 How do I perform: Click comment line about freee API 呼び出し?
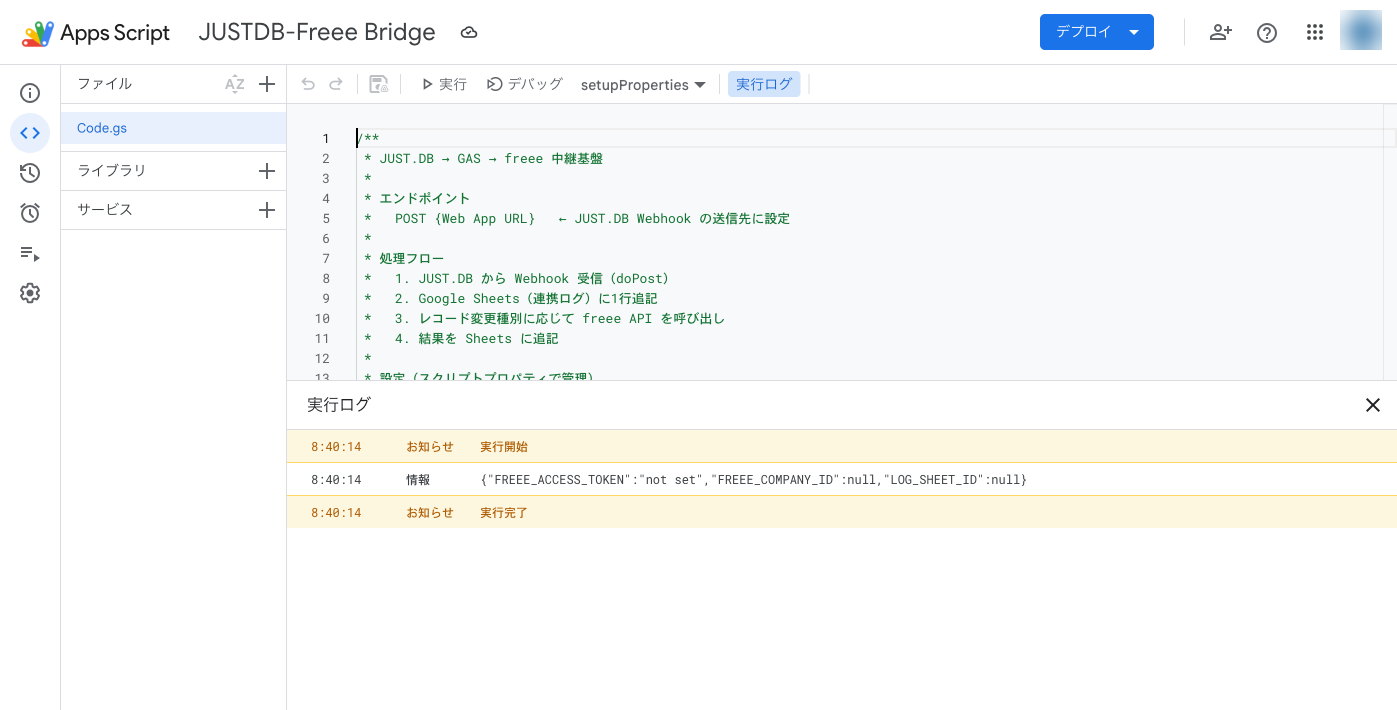pyautogui.click(x=545, y=318)
